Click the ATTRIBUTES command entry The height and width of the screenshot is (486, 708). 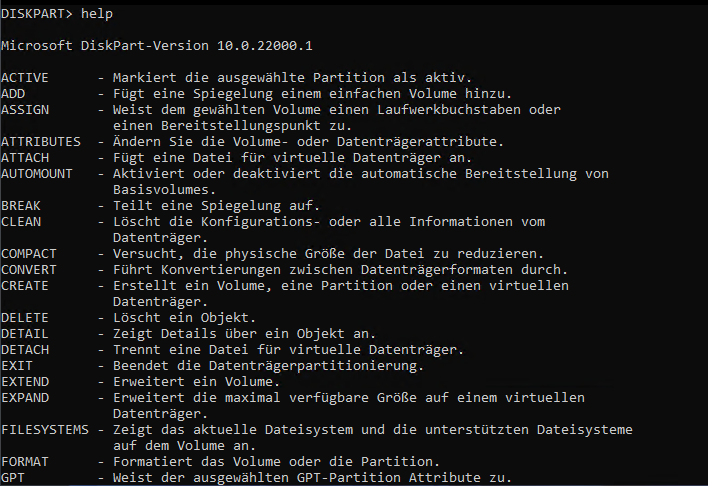[41, 141]
